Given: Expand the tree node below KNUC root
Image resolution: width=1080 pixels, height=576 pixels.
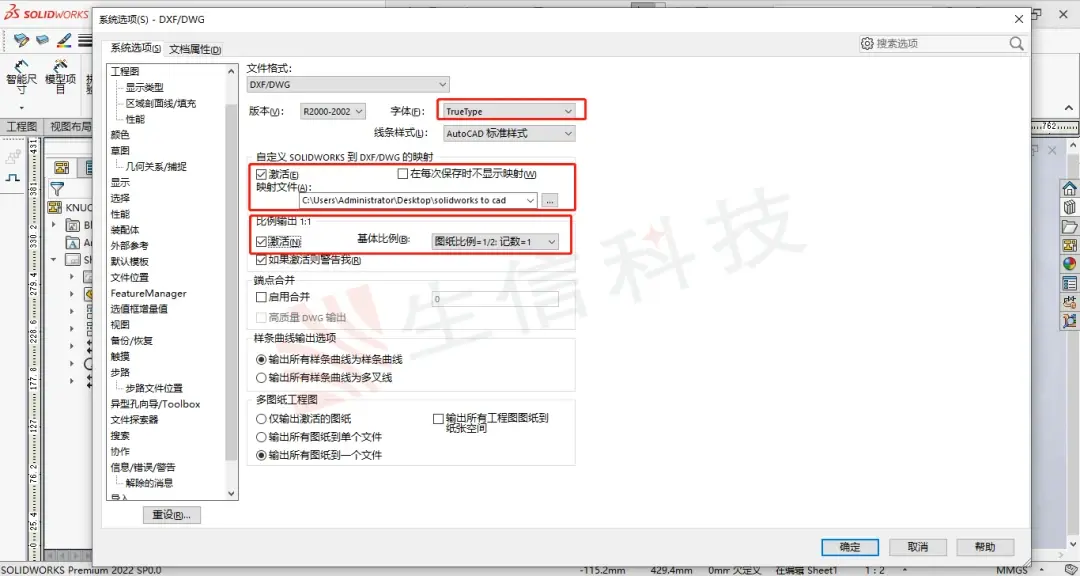Looking at the screenshot, I should coord(54,225).
